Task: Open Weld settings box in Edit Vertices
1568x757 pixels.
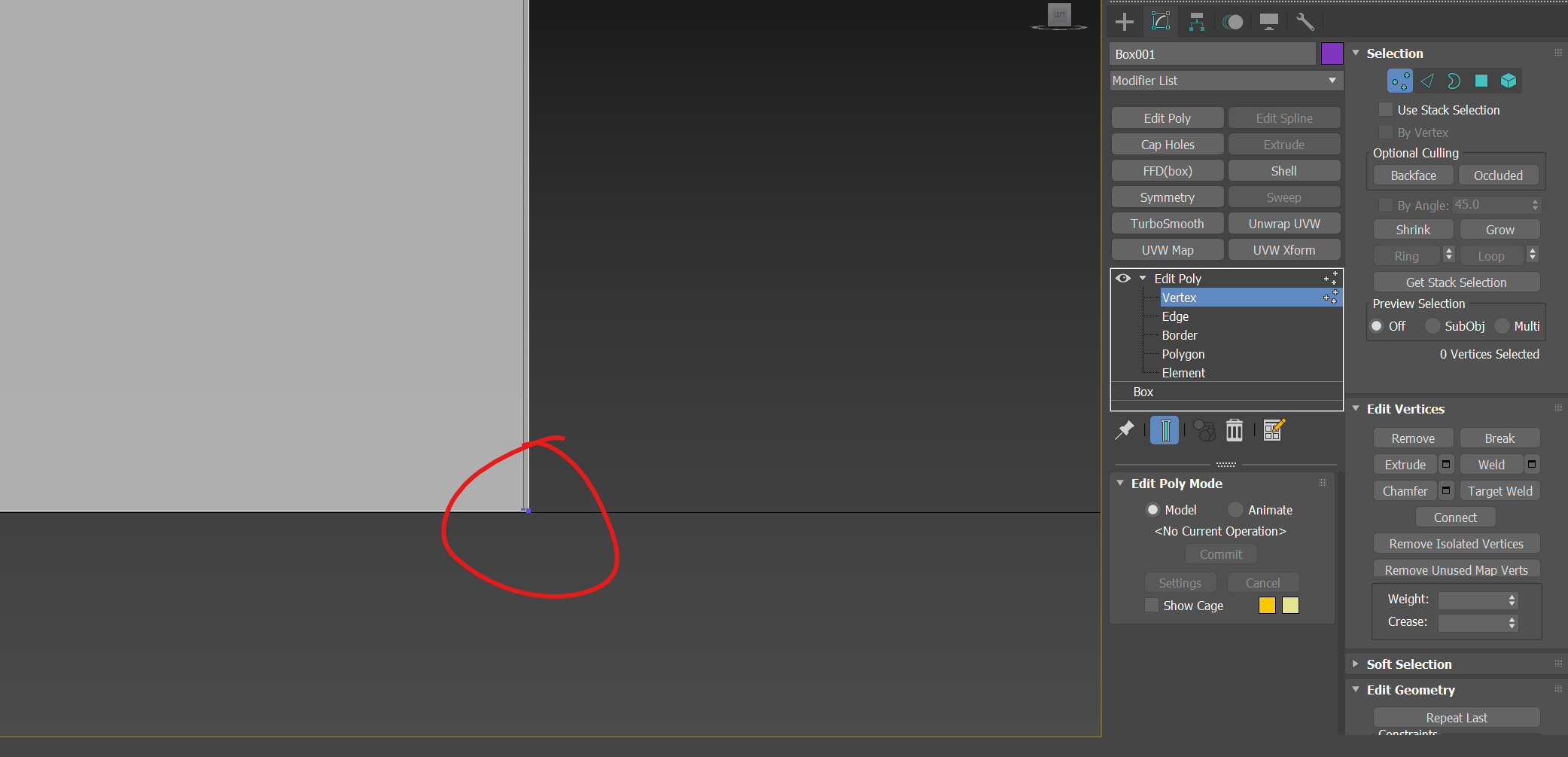Action: click(x=1532, y=465)
